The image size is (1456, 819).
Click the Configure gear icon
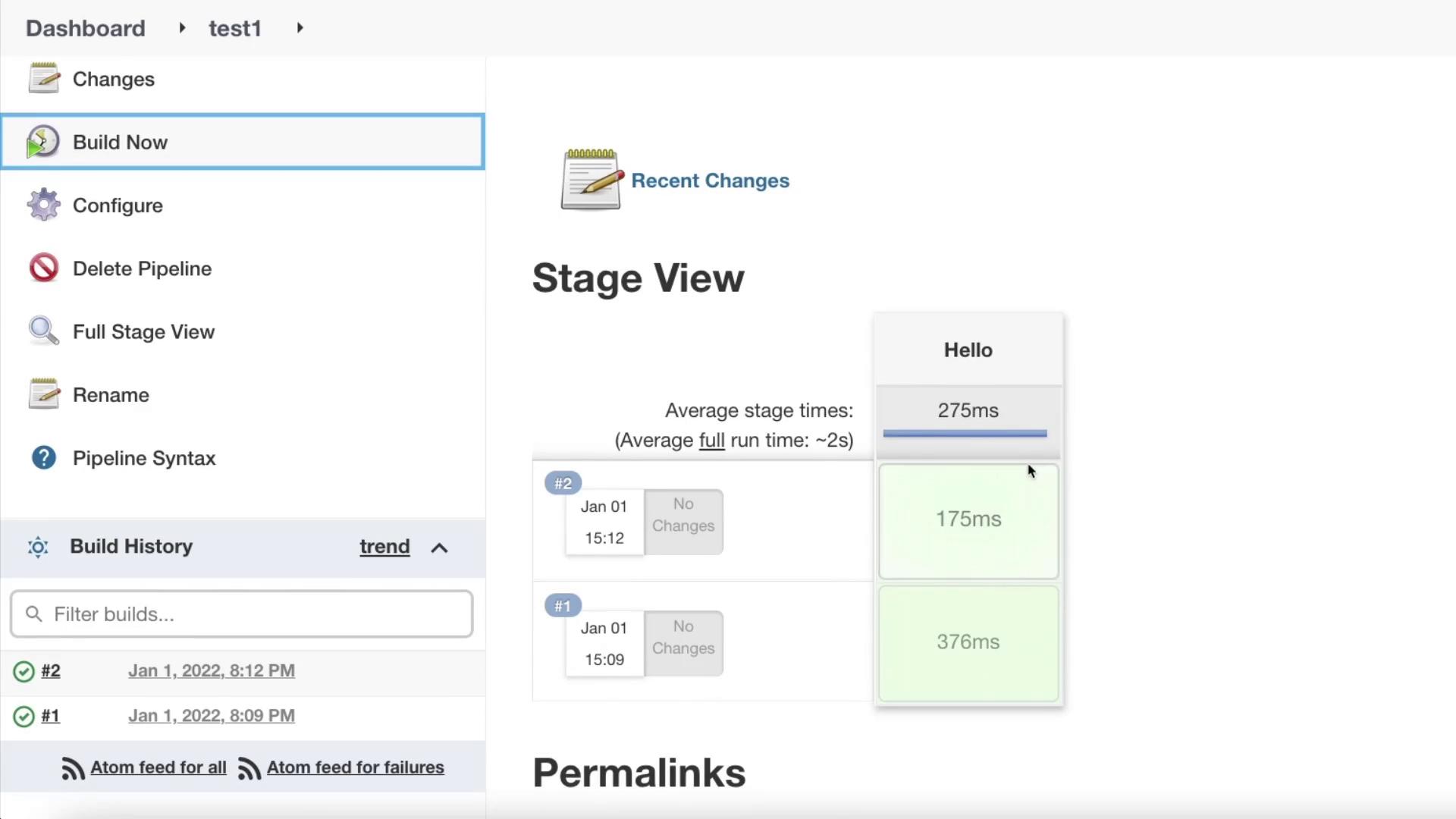(x=43, y=205)
